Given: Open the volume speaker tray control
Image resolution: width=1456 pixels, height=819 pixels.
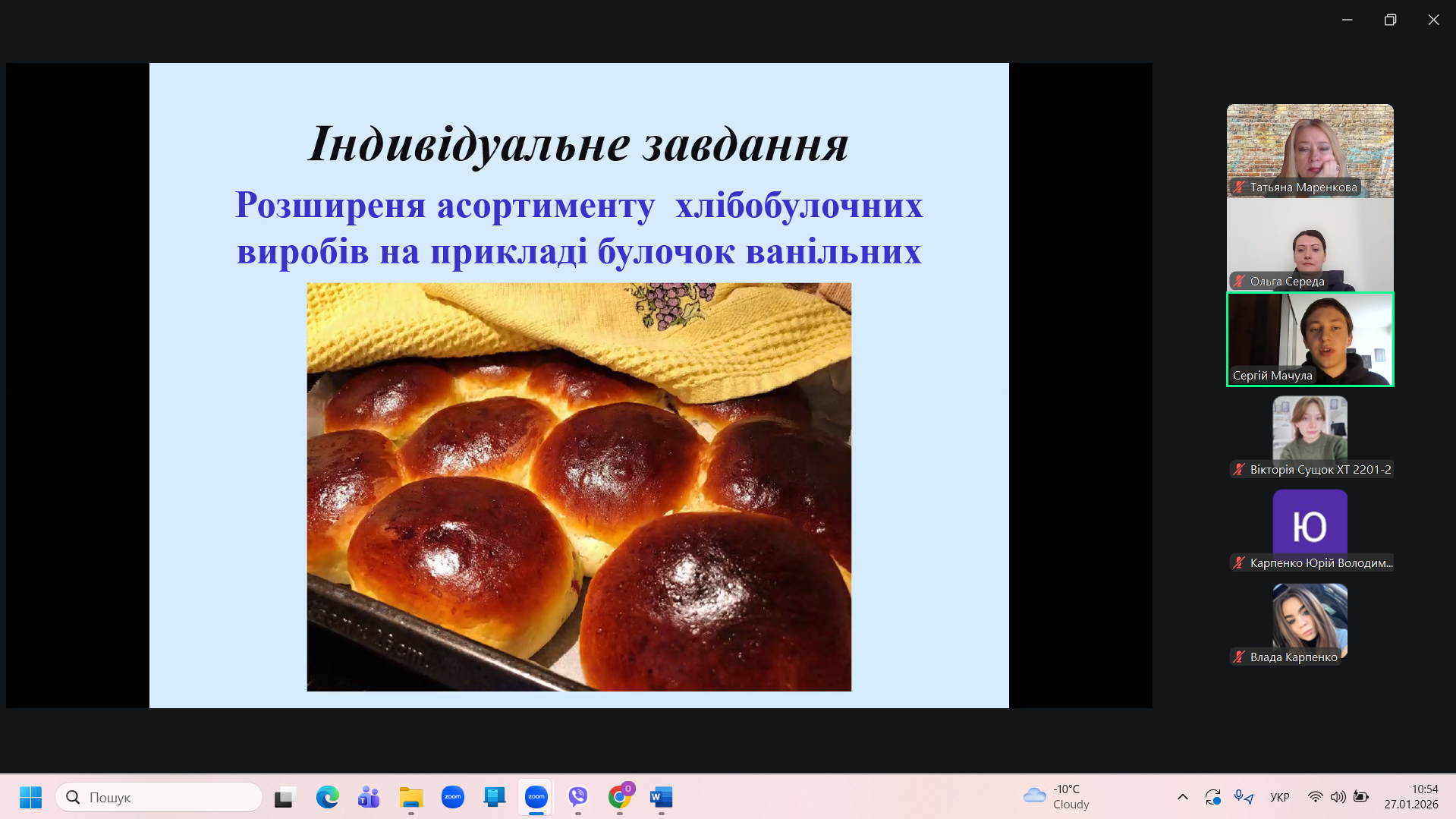Looking at the screenshot, I should pos(1338,797).
